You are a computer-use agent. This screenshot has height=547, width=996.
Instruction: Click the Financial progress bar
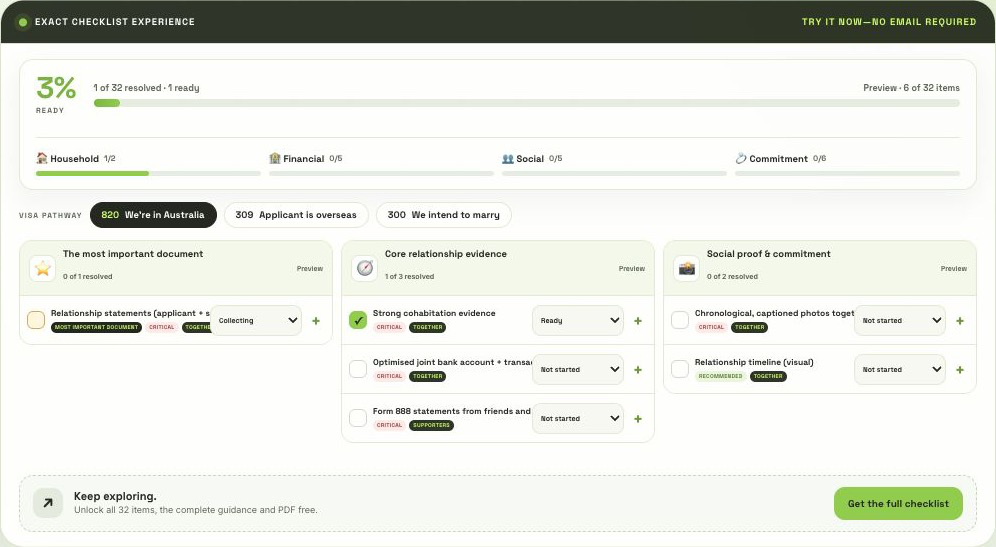click(381, 173)
